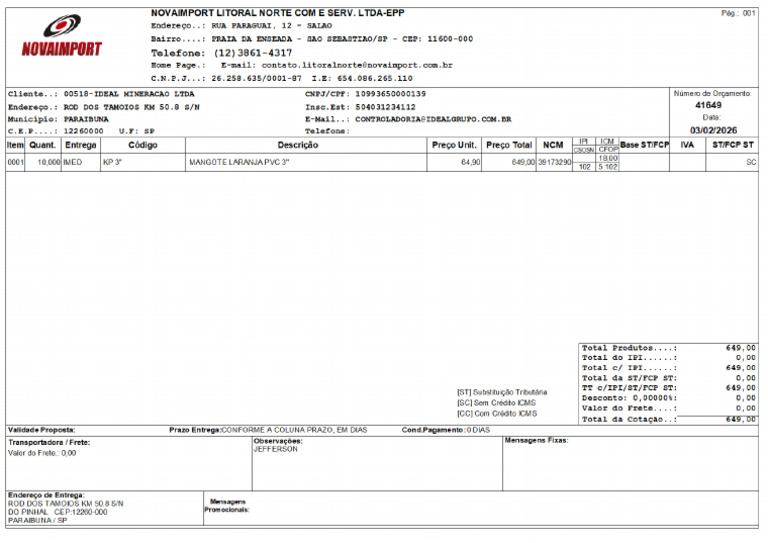Click SC marker in item row
The width and height of the screenshot is (768, 543).
[x=751, y=162]
